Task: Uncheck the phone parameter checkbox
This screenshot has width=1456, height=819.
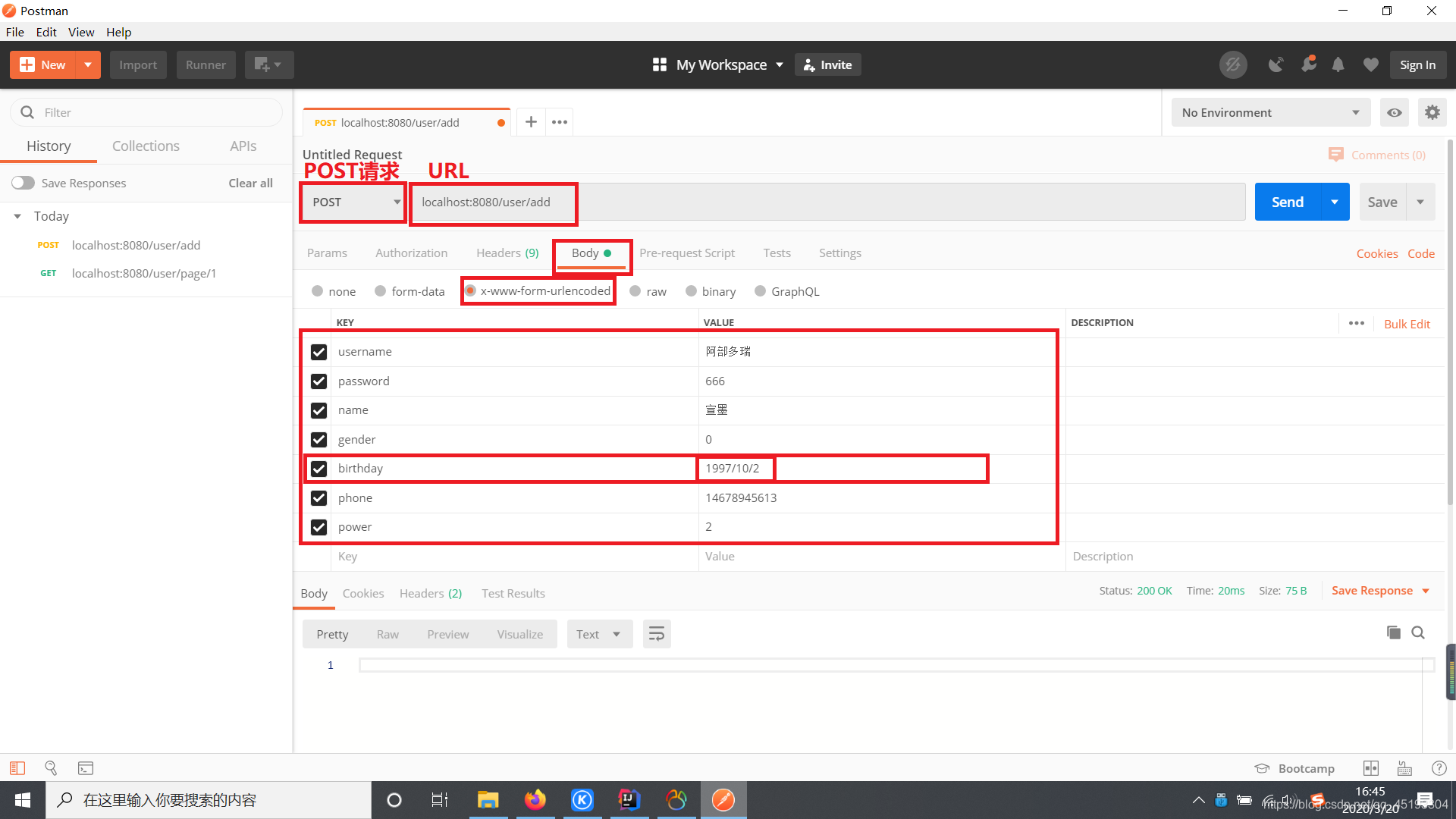Action: point(318,498)
